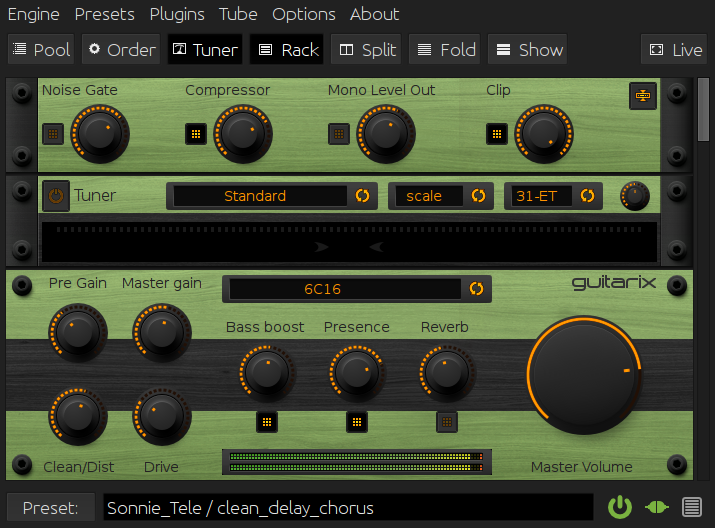Show the plugin Pool panel
Screen dimensions: 715x528
(x=41, y=49)
